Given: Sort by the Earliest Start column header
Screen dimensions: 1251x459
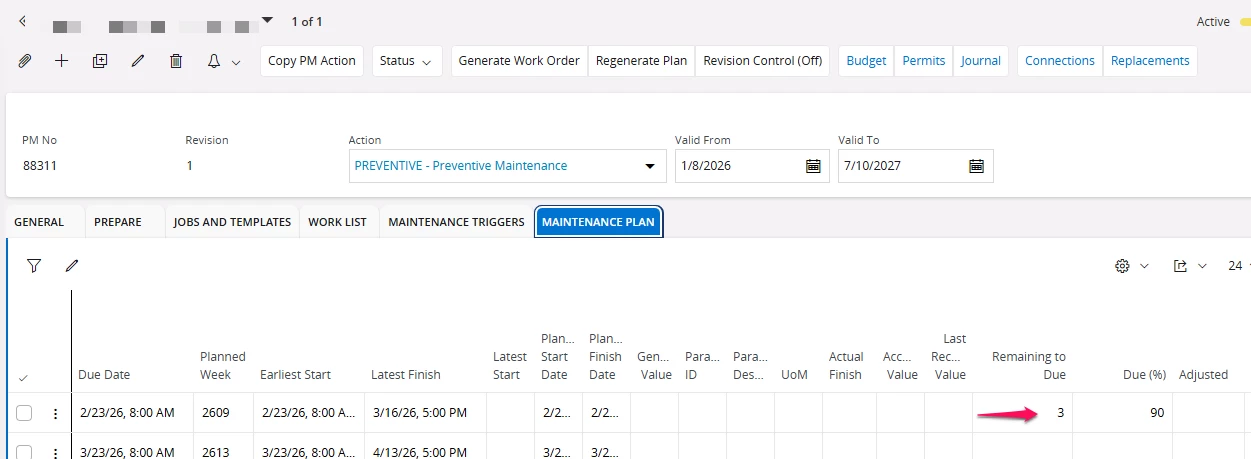Looking at the screenshot, I should [x=295, y=375].
